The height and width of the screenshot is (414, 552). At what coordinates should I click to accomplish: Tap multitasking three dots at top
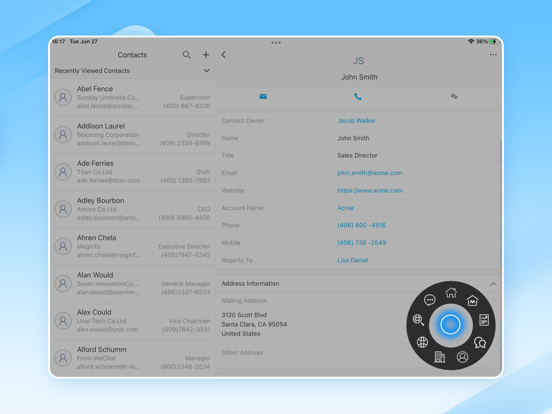[276, 43]
